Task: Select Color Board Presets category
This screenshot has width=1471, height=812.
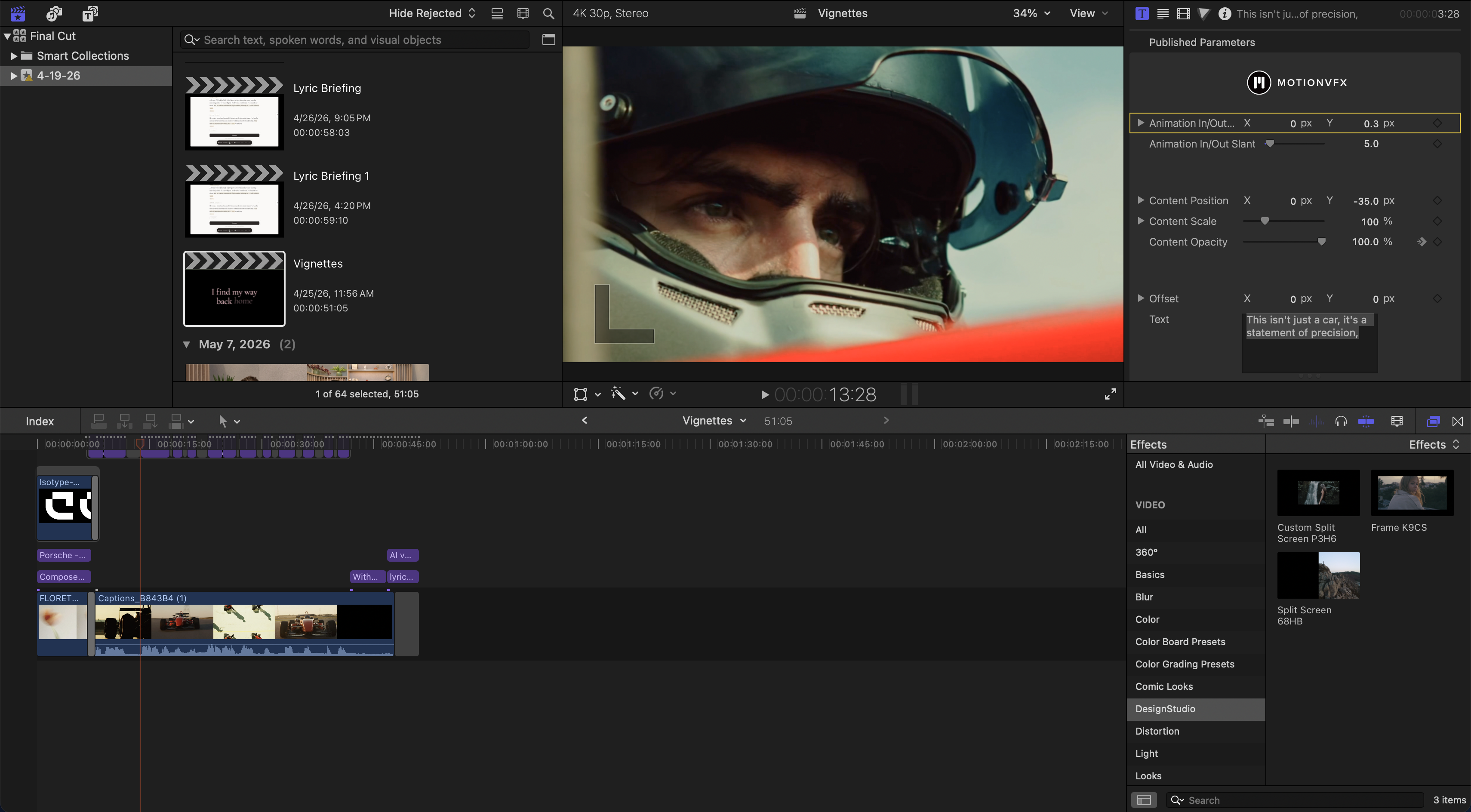Action: (x=1196, y=642)
